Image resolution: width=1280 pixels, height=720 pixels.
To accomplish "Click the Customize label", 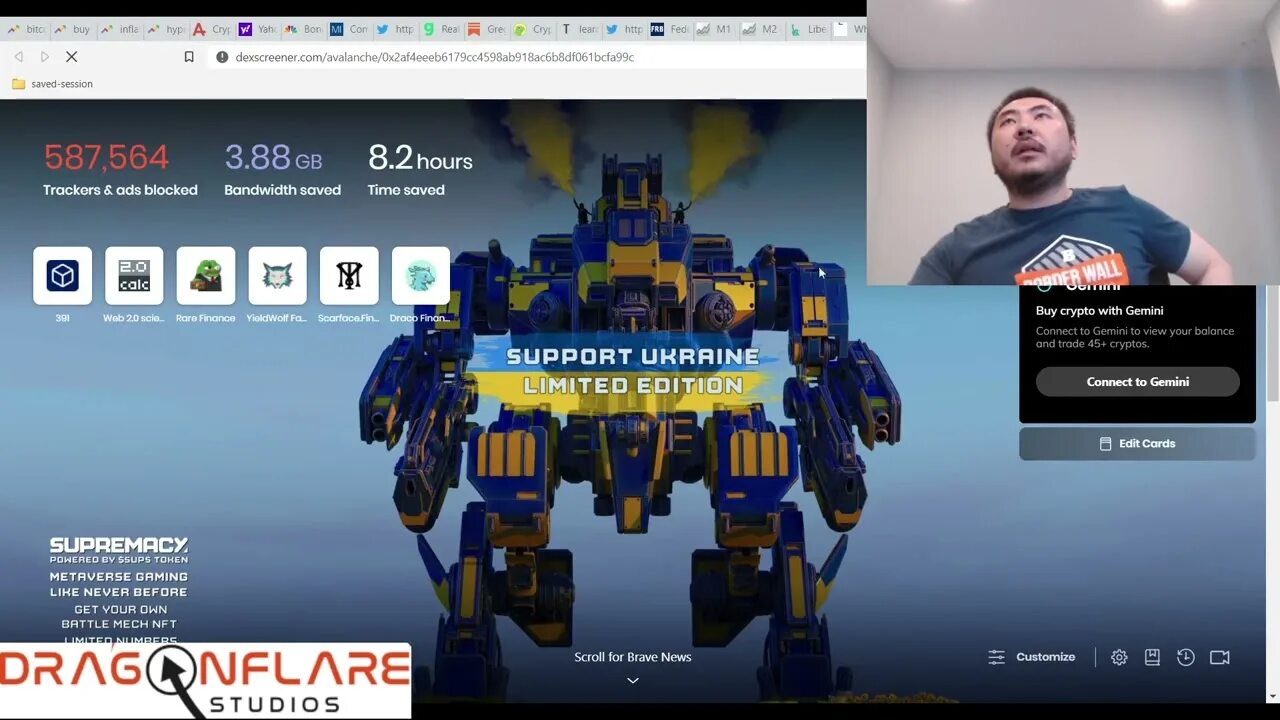I will 1046,657.
